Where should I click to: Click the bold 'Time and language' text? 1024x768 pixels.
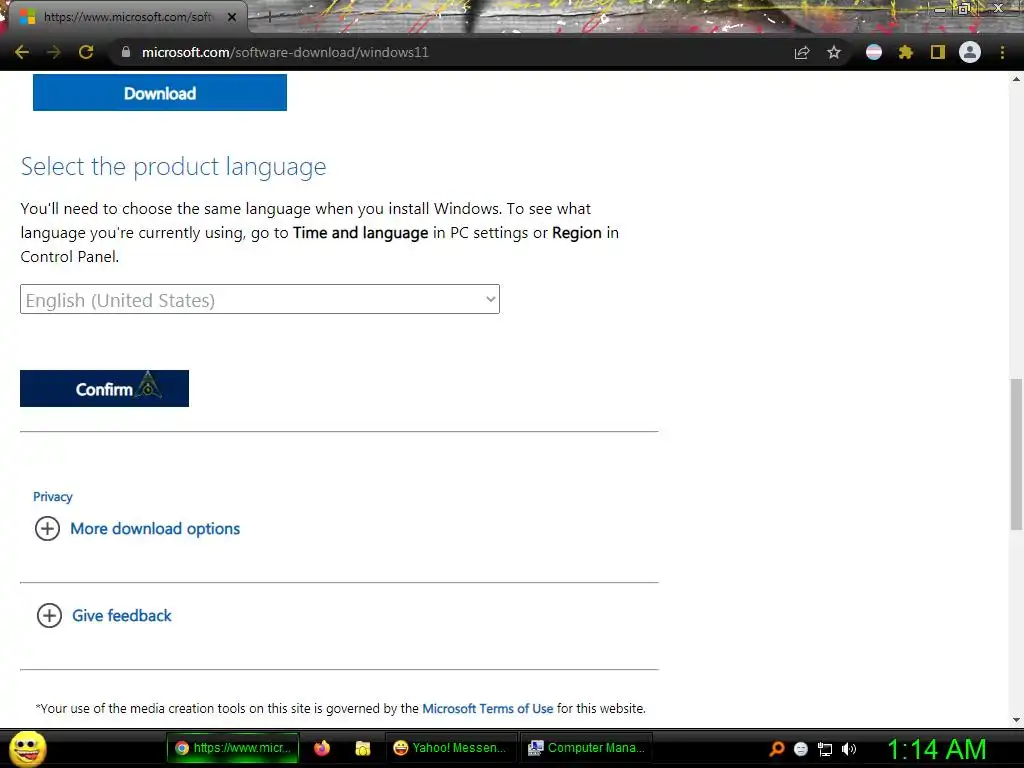(x=360, y=232)
